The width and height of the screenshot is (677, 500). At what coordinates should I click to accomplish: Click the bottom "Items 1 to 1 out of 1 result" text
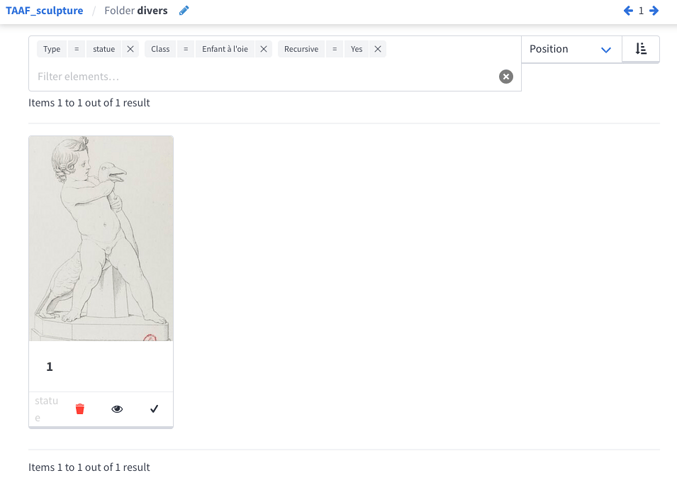tap(89, 467)
